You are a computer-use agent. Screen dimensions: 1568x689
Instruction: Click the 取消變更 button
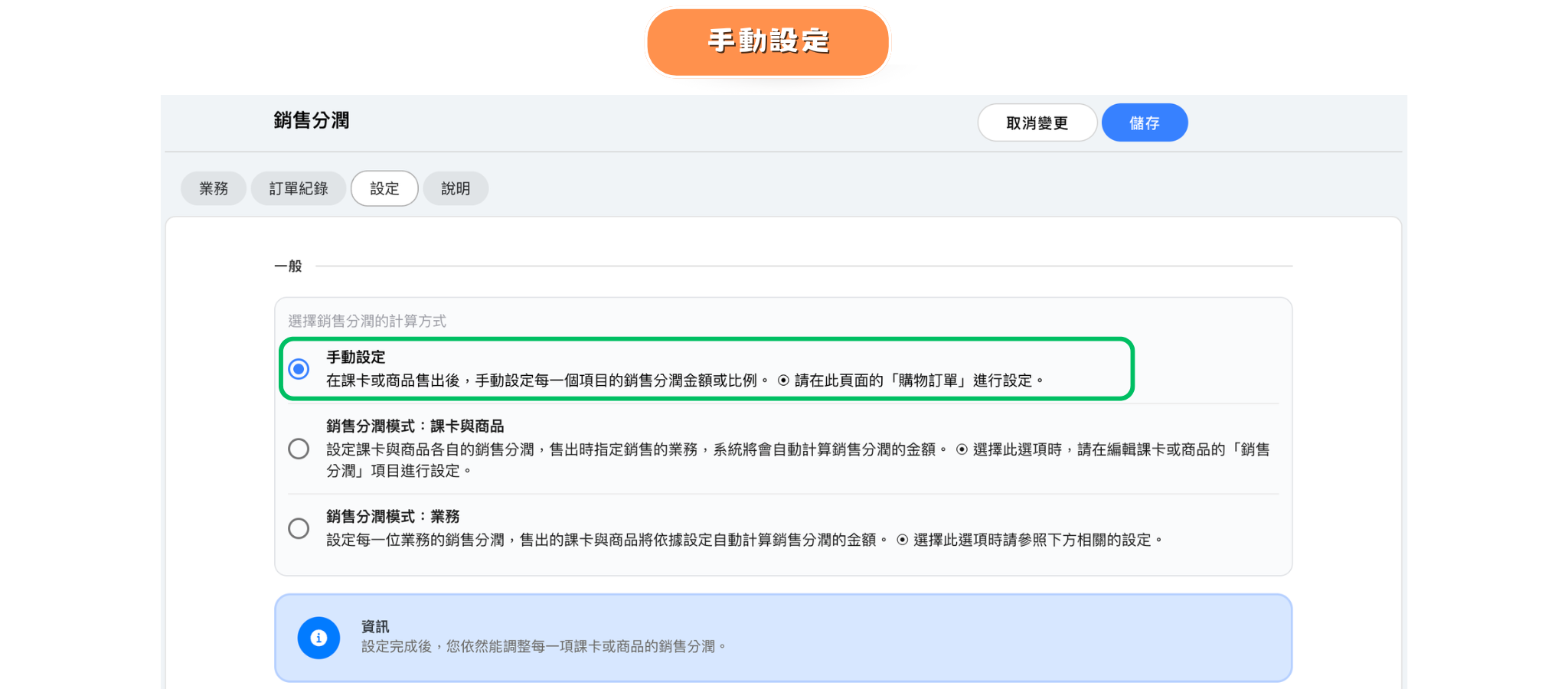(1037, 123)
